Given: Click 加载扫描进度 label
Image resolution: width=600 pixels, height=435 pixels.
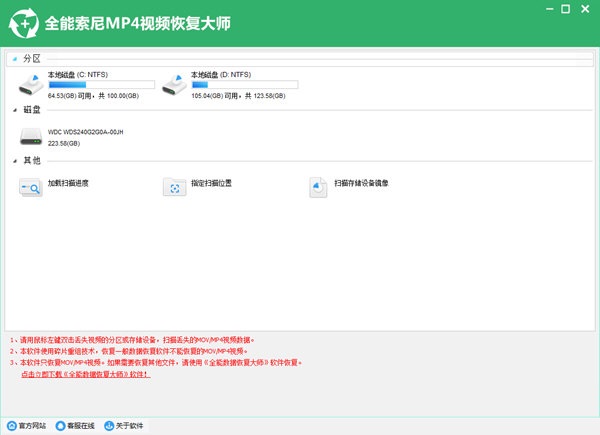Looking at the screenshot, I should click(x=68, y=183).
